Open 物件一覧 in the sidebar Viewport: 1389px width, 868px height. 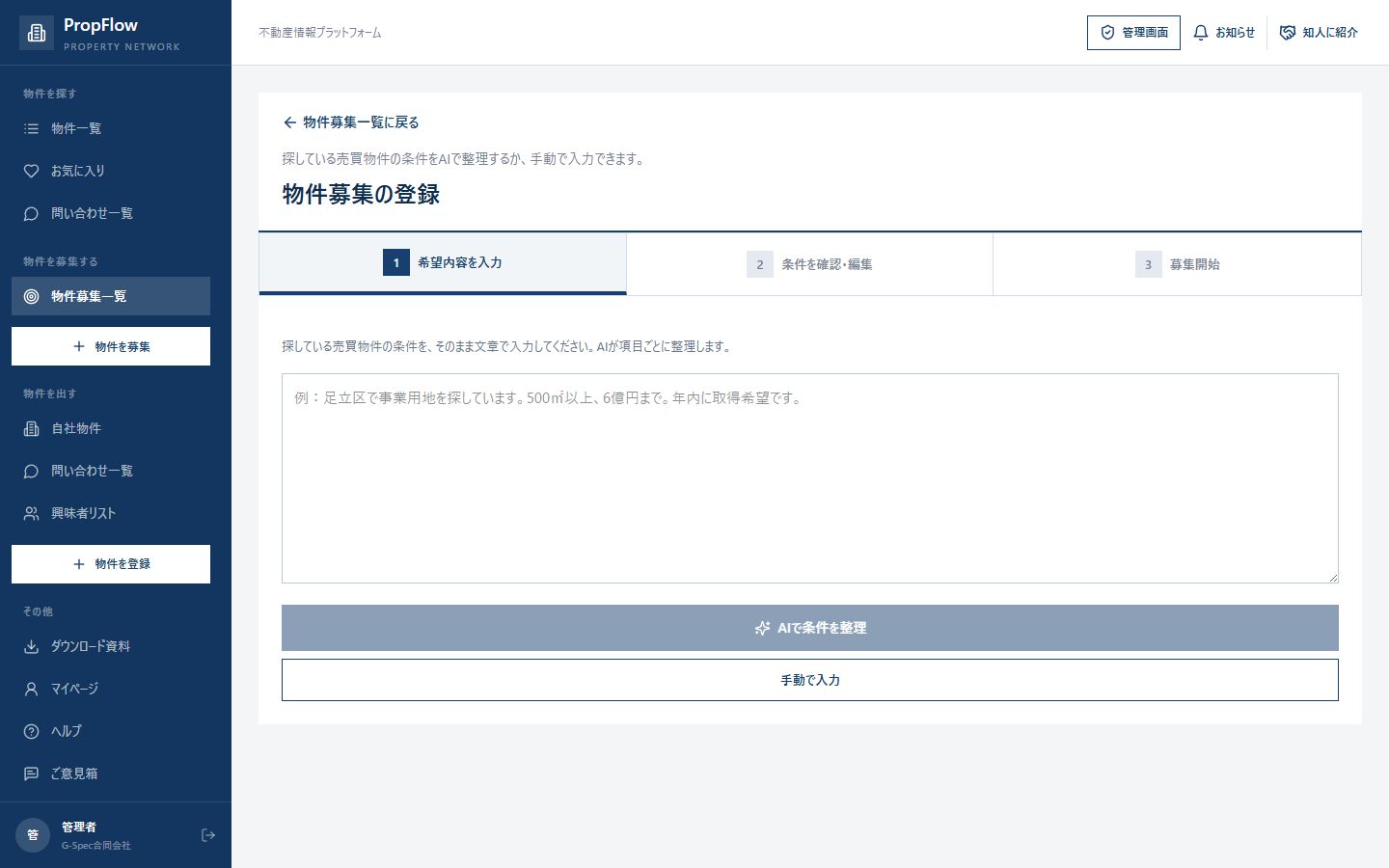(111, 128)
